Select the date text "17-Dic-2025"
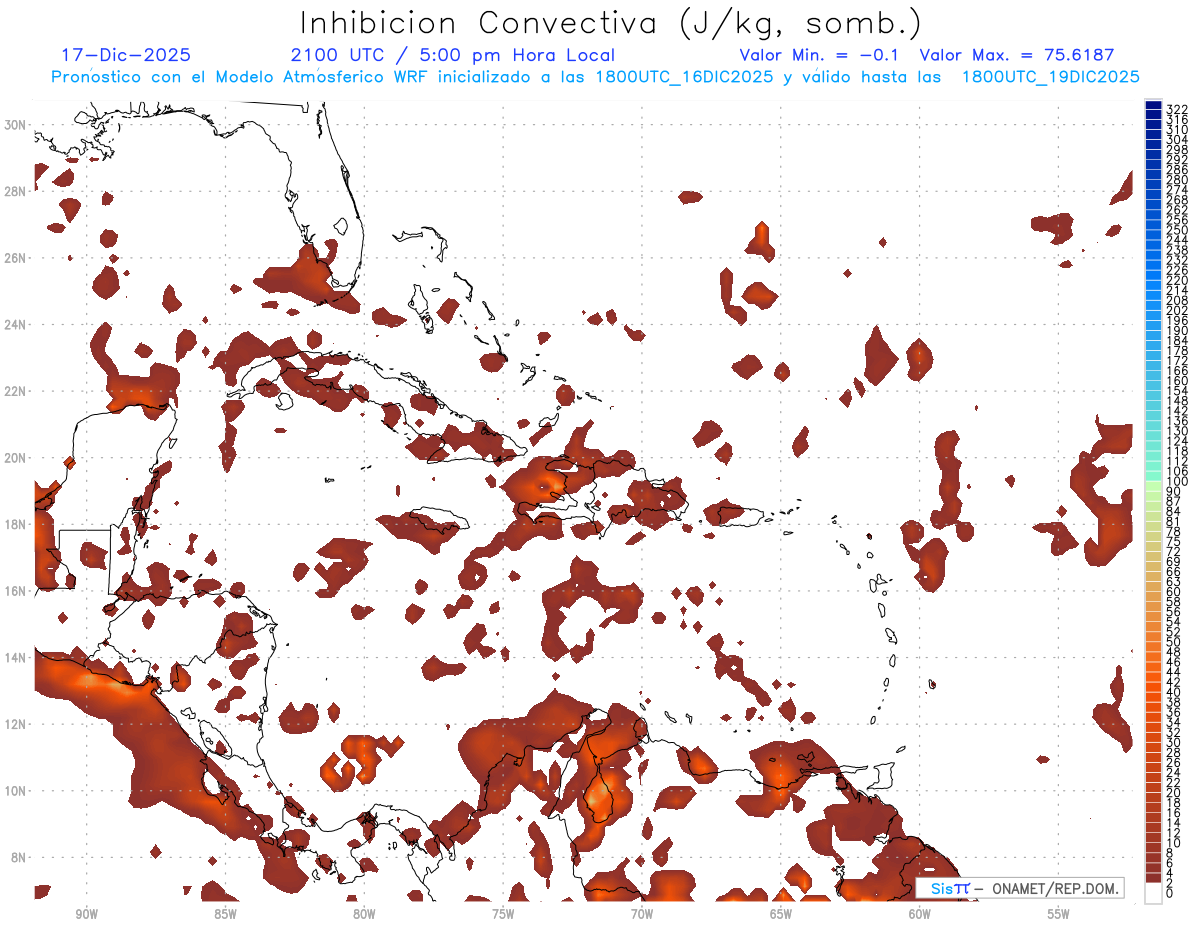 126,55
